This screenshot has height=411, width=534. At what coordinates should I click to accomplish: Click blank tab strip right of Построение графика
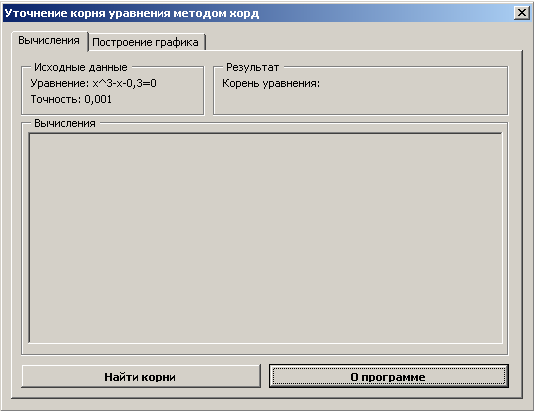pyautogui.click(x=363, y=42)
